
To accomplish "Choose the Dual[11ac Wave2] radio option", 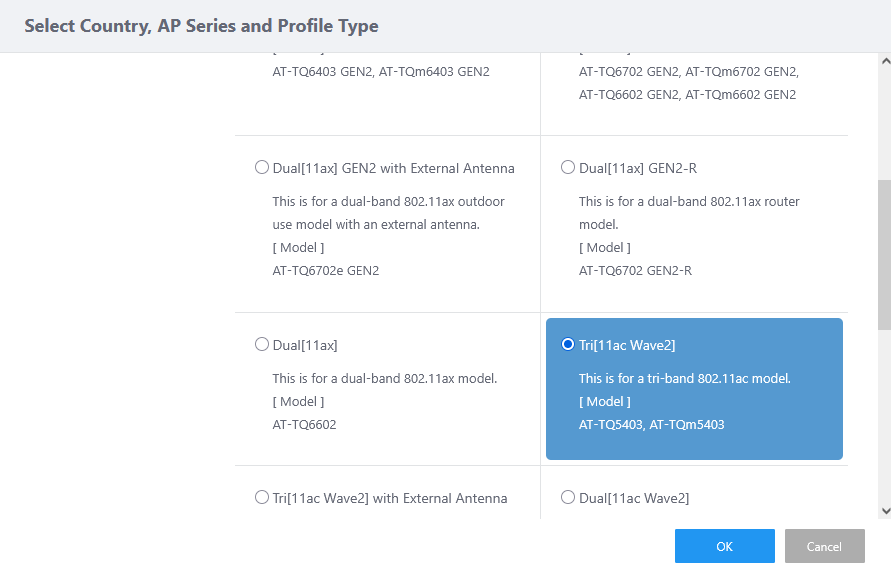I will click(568, 498).
